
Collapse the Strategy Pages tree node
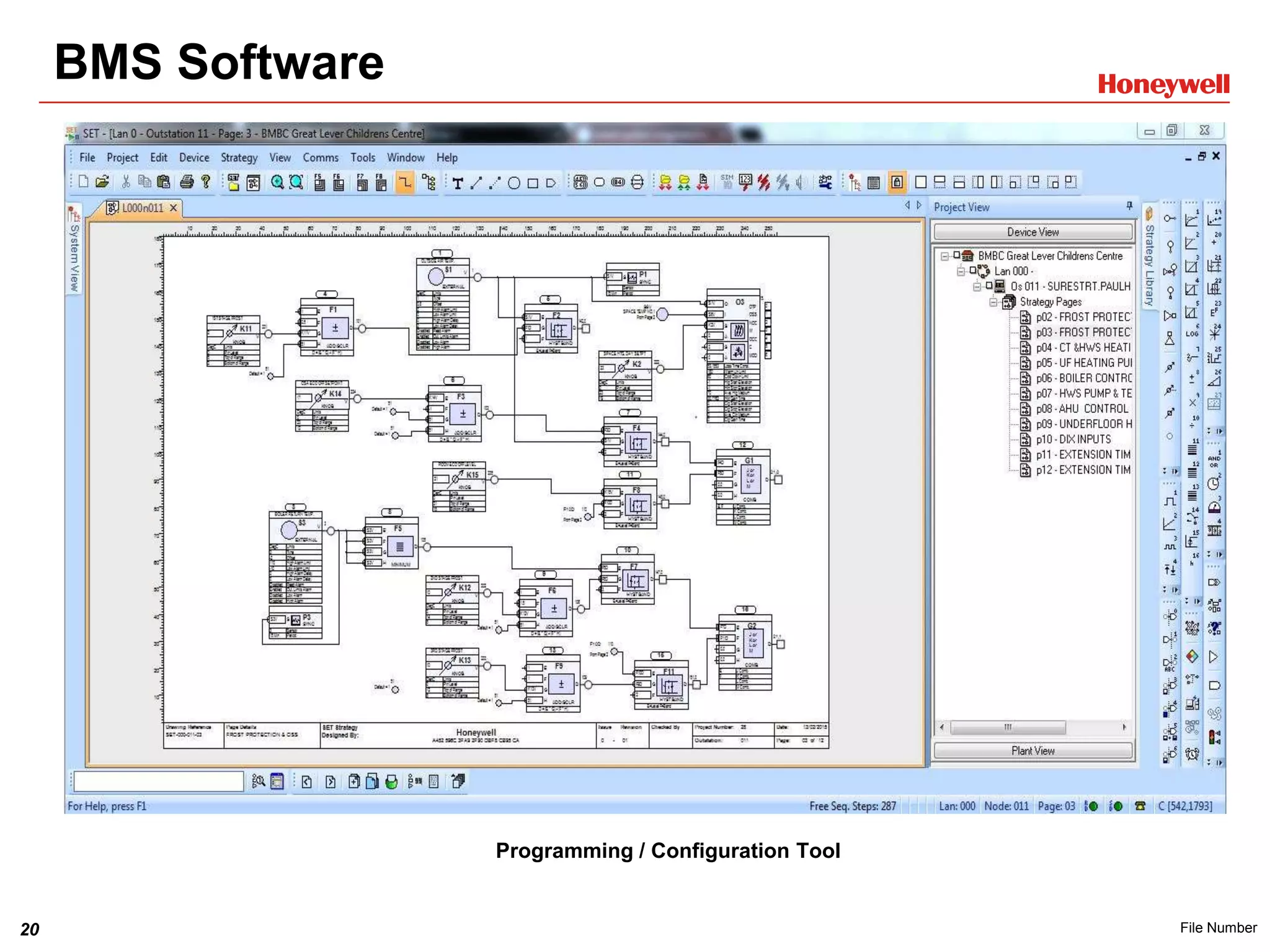(x=993, y=302)
